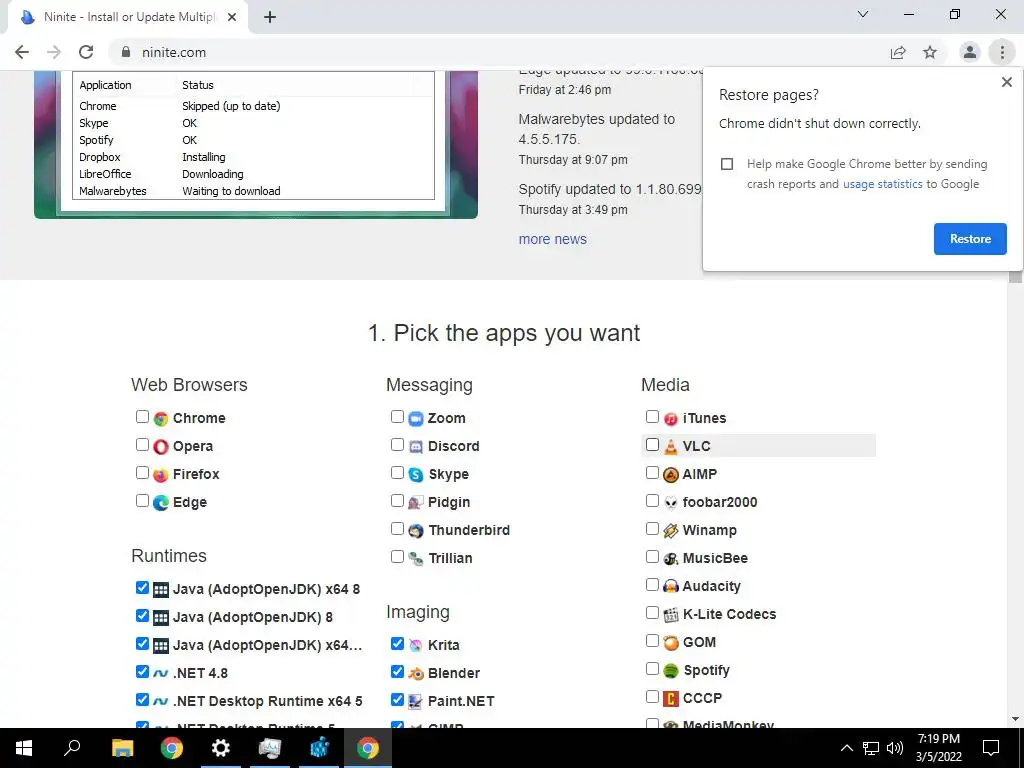Click the Discord icon under Messaging

coord(416,447)
